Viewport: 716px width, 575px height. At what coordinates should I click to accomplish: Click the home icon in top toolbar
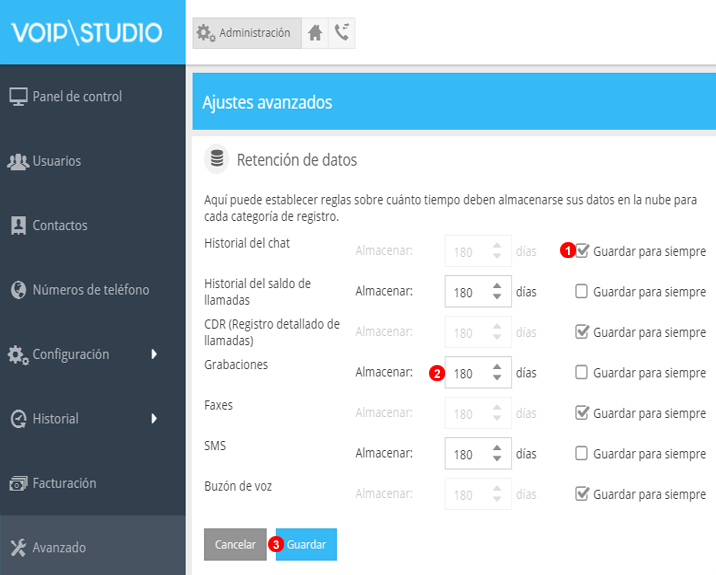(315, 33)
